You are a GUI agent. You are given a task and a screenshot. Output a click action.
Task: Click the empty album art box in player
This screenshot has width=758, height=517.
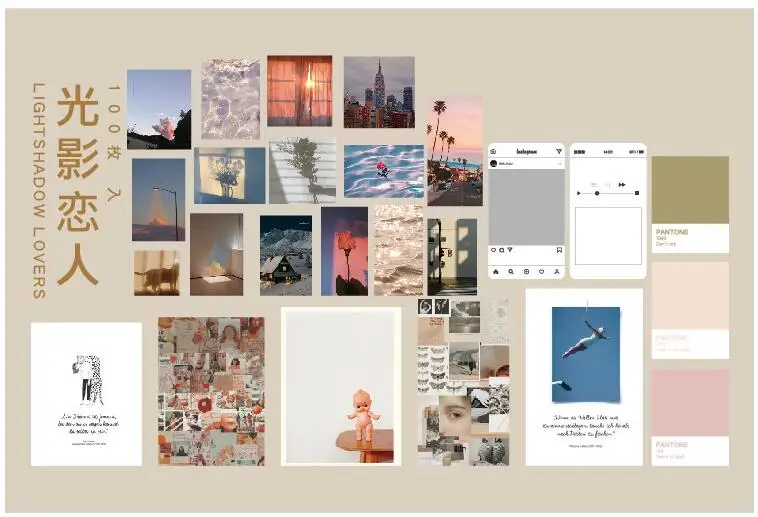(x=608, y=236)
